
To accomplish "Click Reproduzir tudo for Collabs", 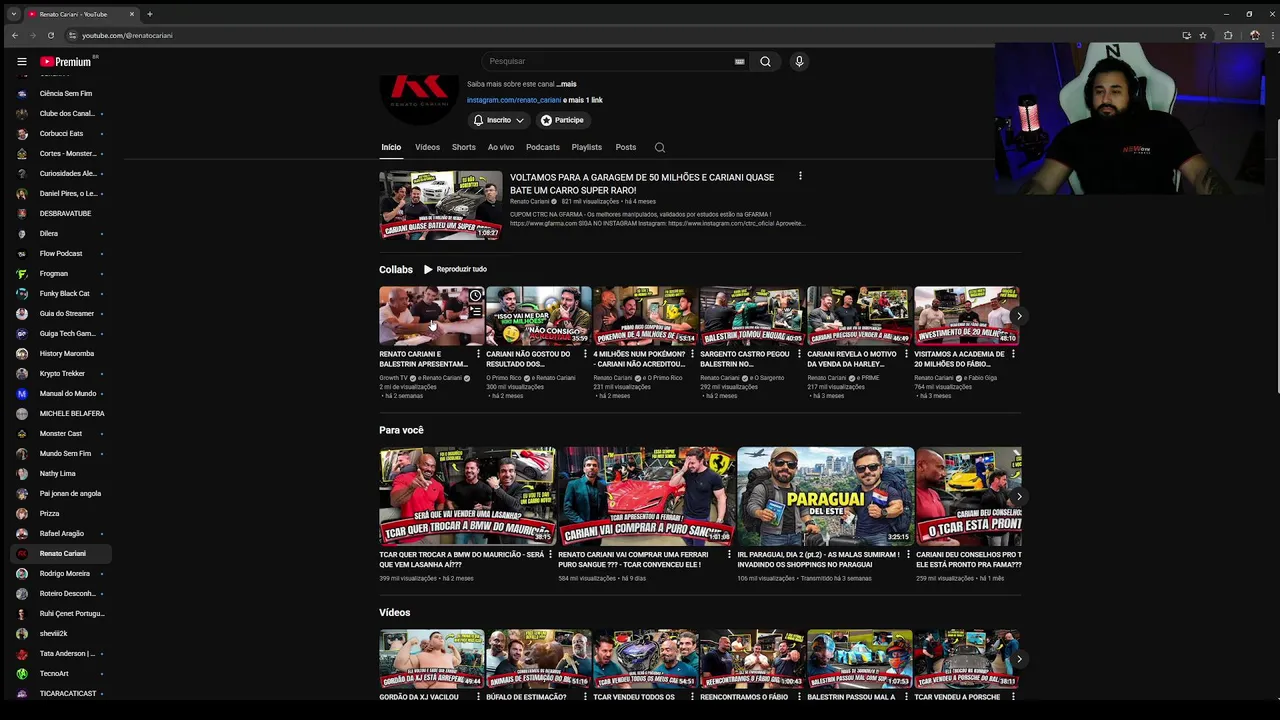I will tap(455, 269).
